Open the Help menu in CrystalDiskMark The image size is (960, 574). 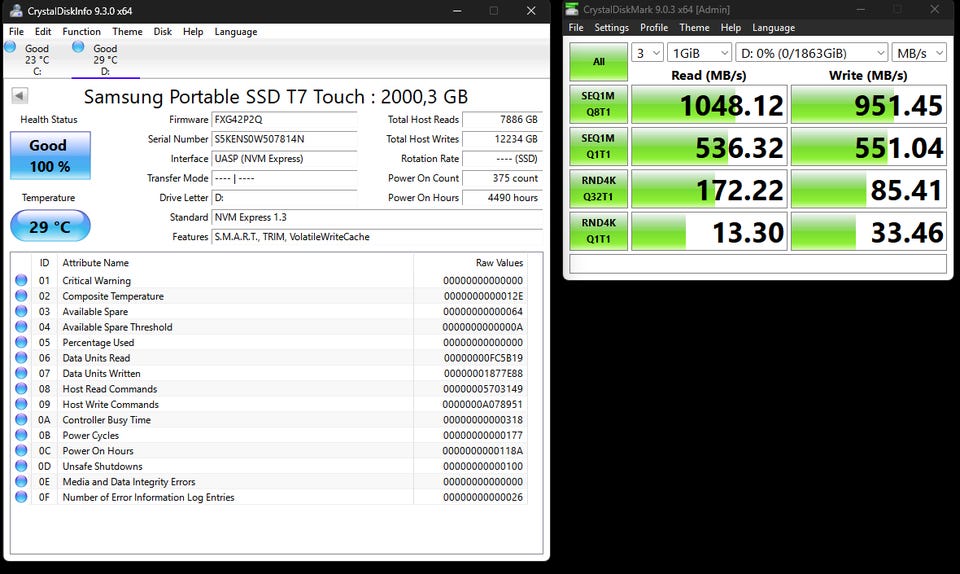pyautogui.click(x=730, y=28)
